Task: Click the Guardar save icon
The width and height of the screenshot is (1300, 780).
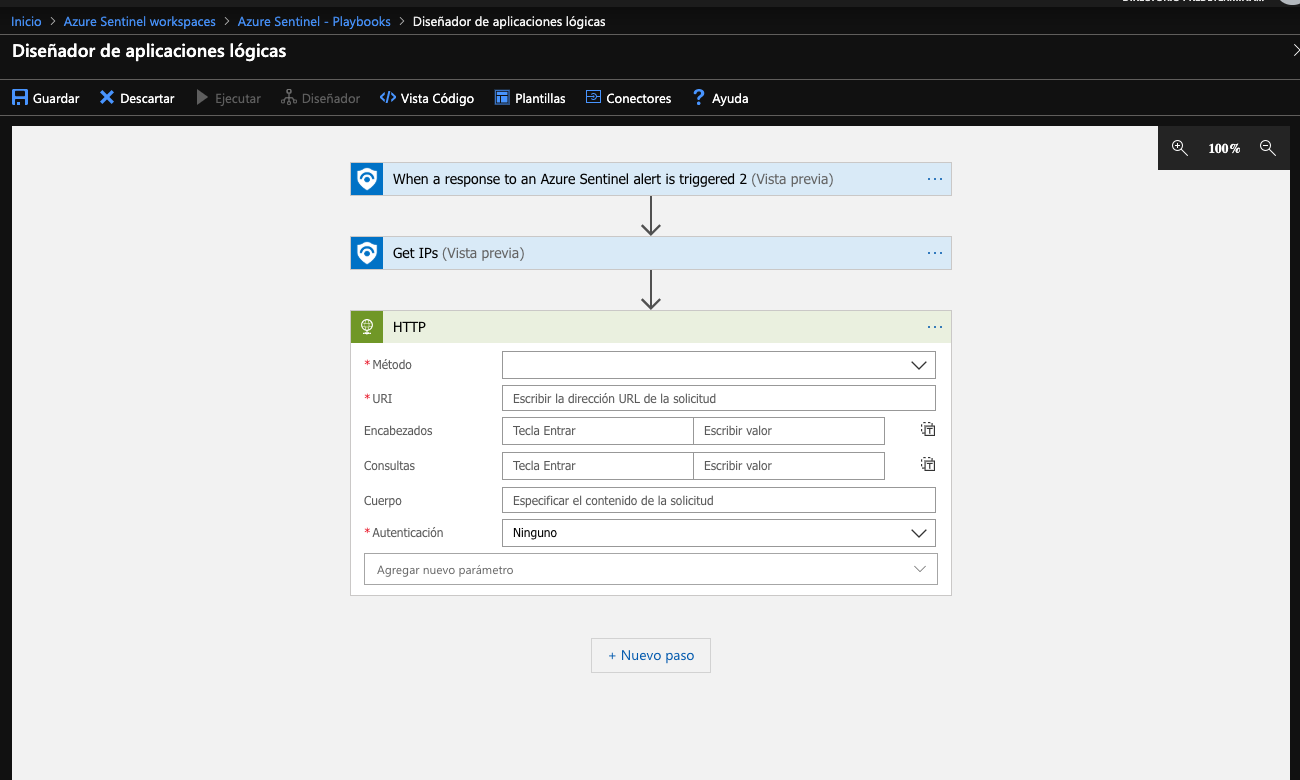Action: pos(20,98)
